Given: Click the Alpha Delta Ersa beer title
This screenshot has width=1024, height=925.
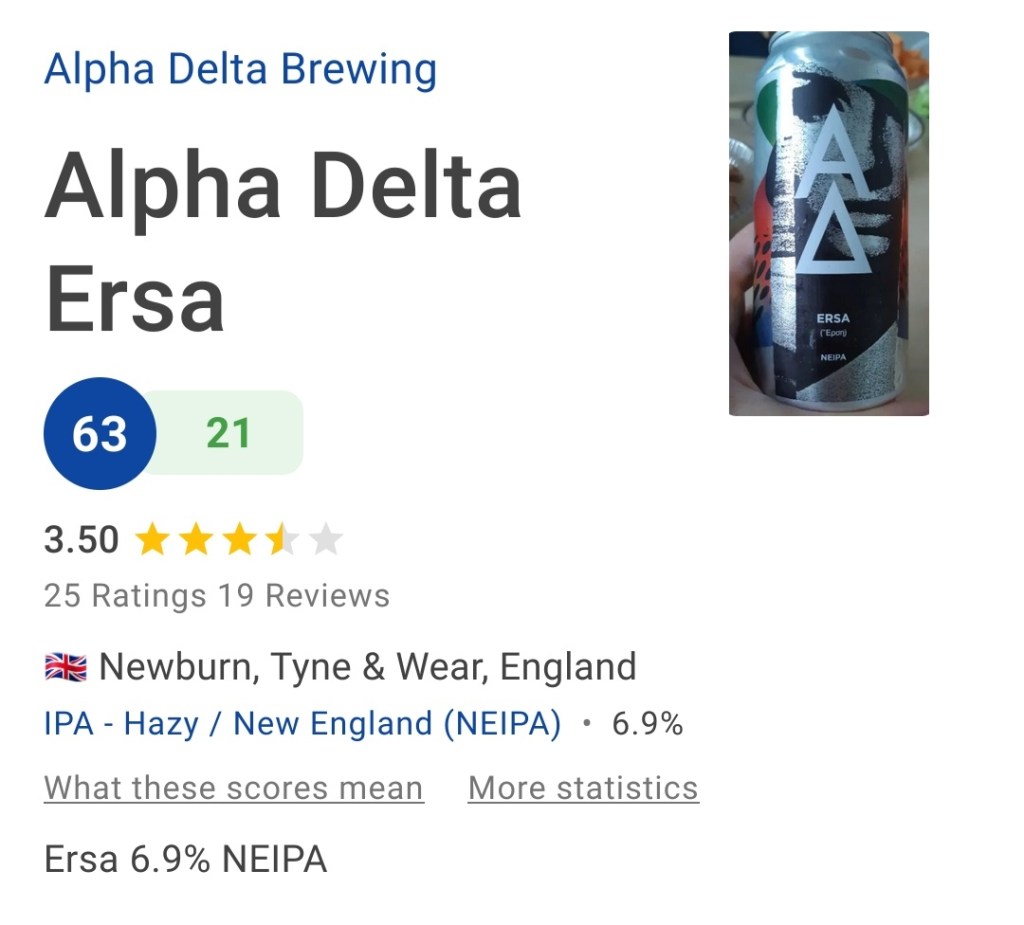Looking at the screenshot, I should click(283, 241).
